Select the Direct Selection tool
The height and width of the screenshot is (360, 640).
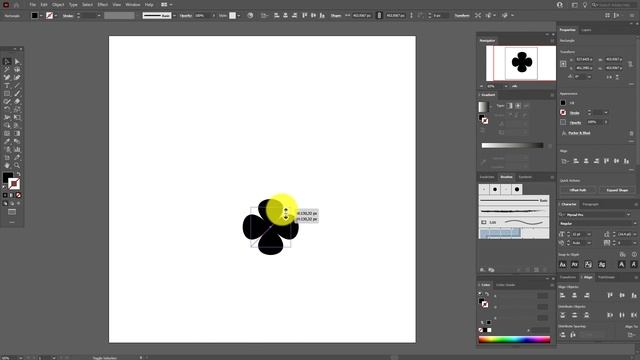pyautogui.click(x=17, y=62)
